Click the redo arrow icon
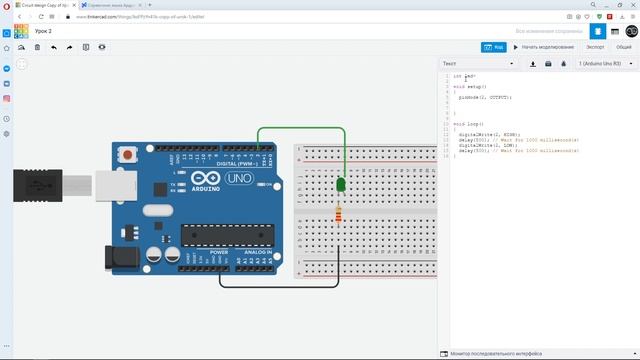 click(x=69, y=47)
